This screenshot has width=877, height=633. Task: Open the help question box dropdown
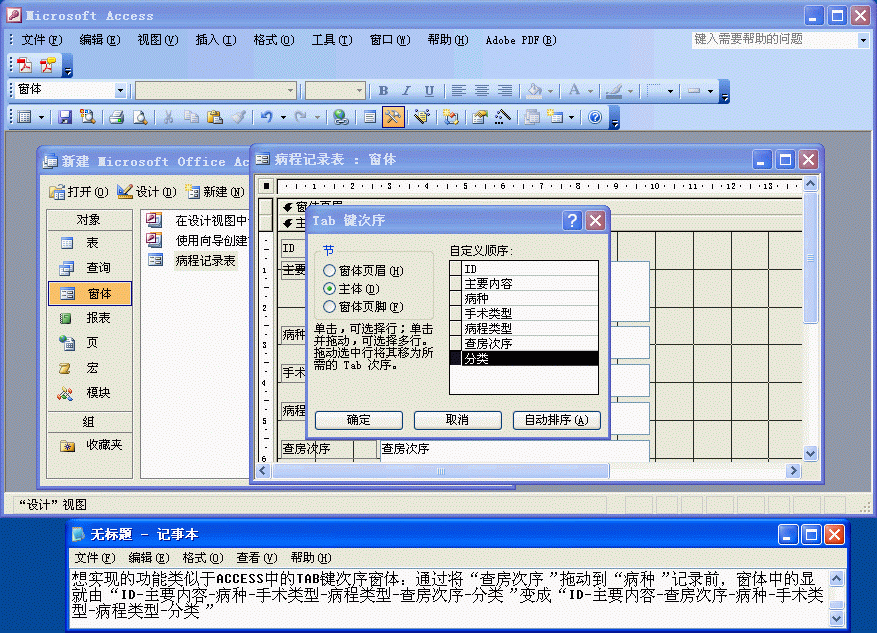tap(863, 40)
